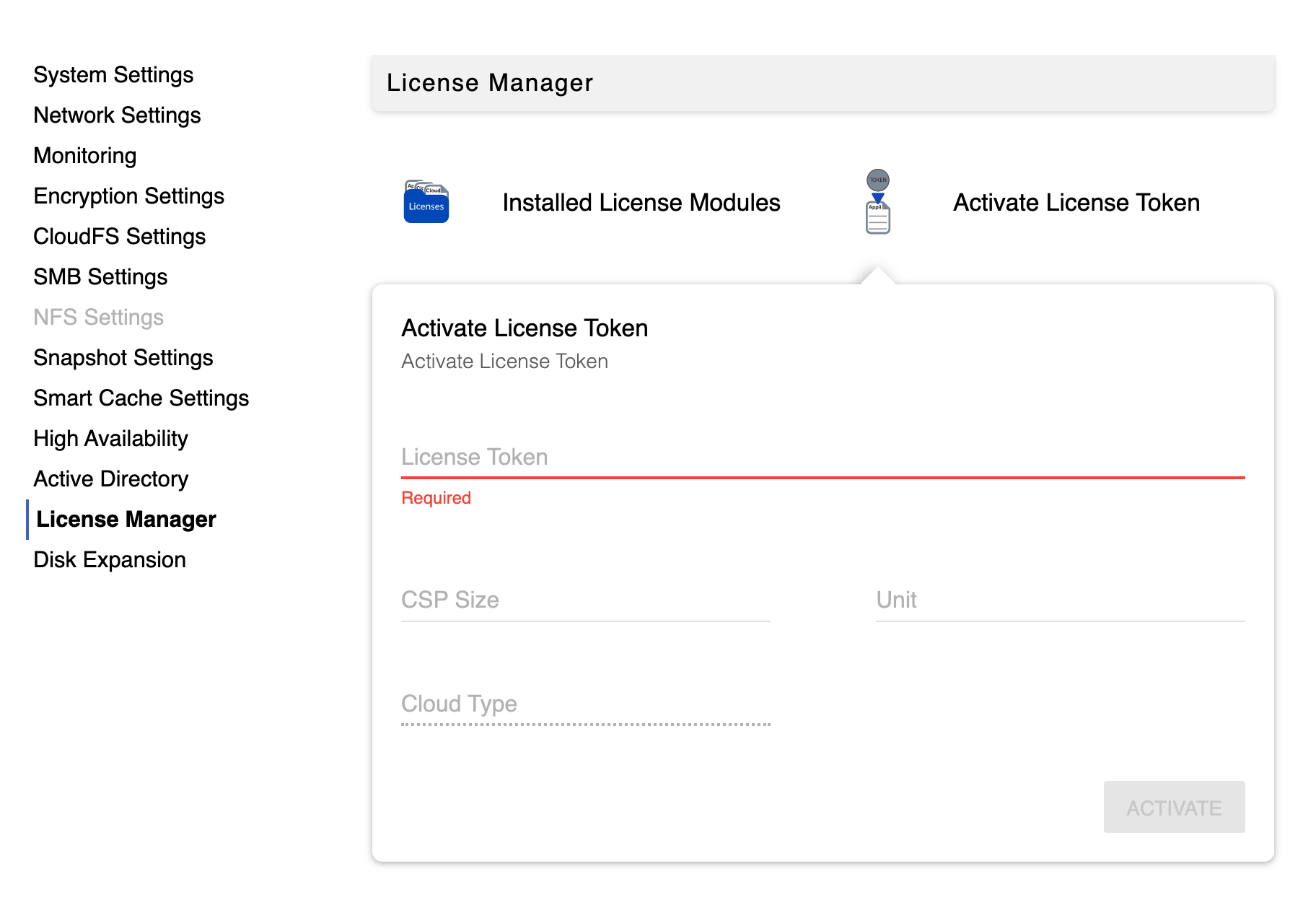Open Activate License Token section
The height and width of the screenshot is (905, 1316).
[1076, 203]
